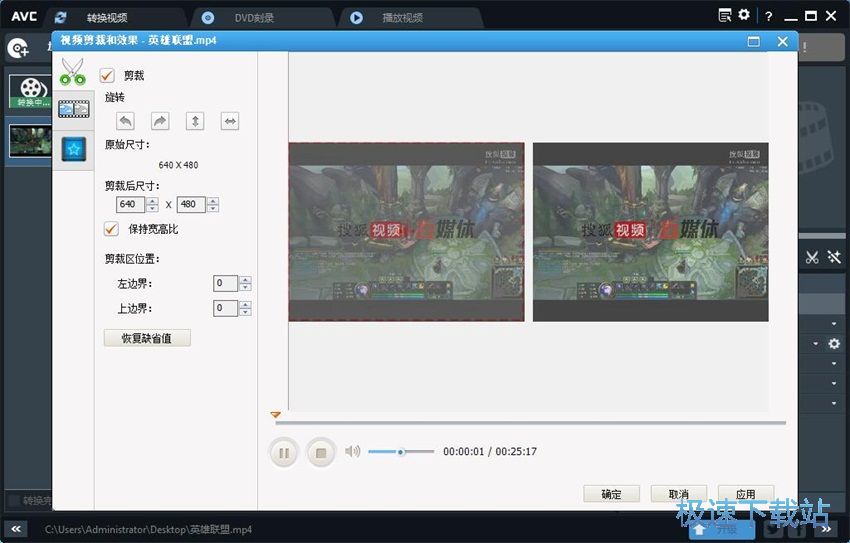This screenshot has width=850, height=543.
Task: Expand the third right-panel dropdown arrow
Action: (834, 364)
